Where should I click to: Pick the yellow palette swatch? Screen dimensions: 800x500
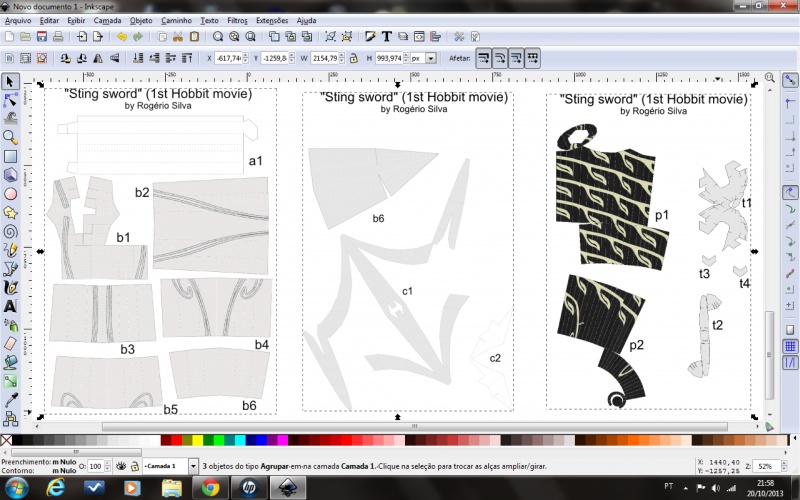[x=197, y=440]
